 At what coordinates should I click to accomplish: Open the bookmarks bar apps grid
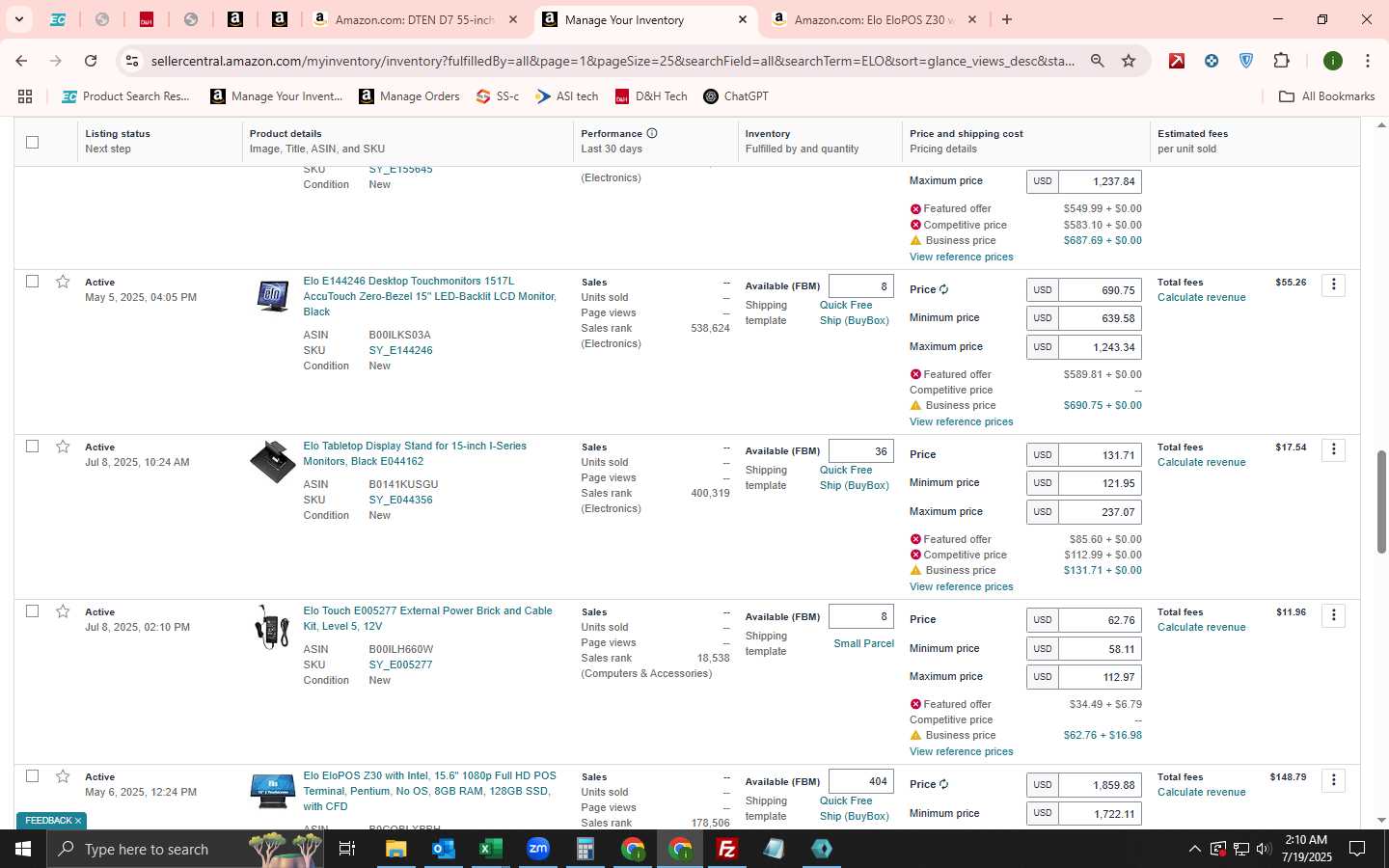tap(25, 96)
